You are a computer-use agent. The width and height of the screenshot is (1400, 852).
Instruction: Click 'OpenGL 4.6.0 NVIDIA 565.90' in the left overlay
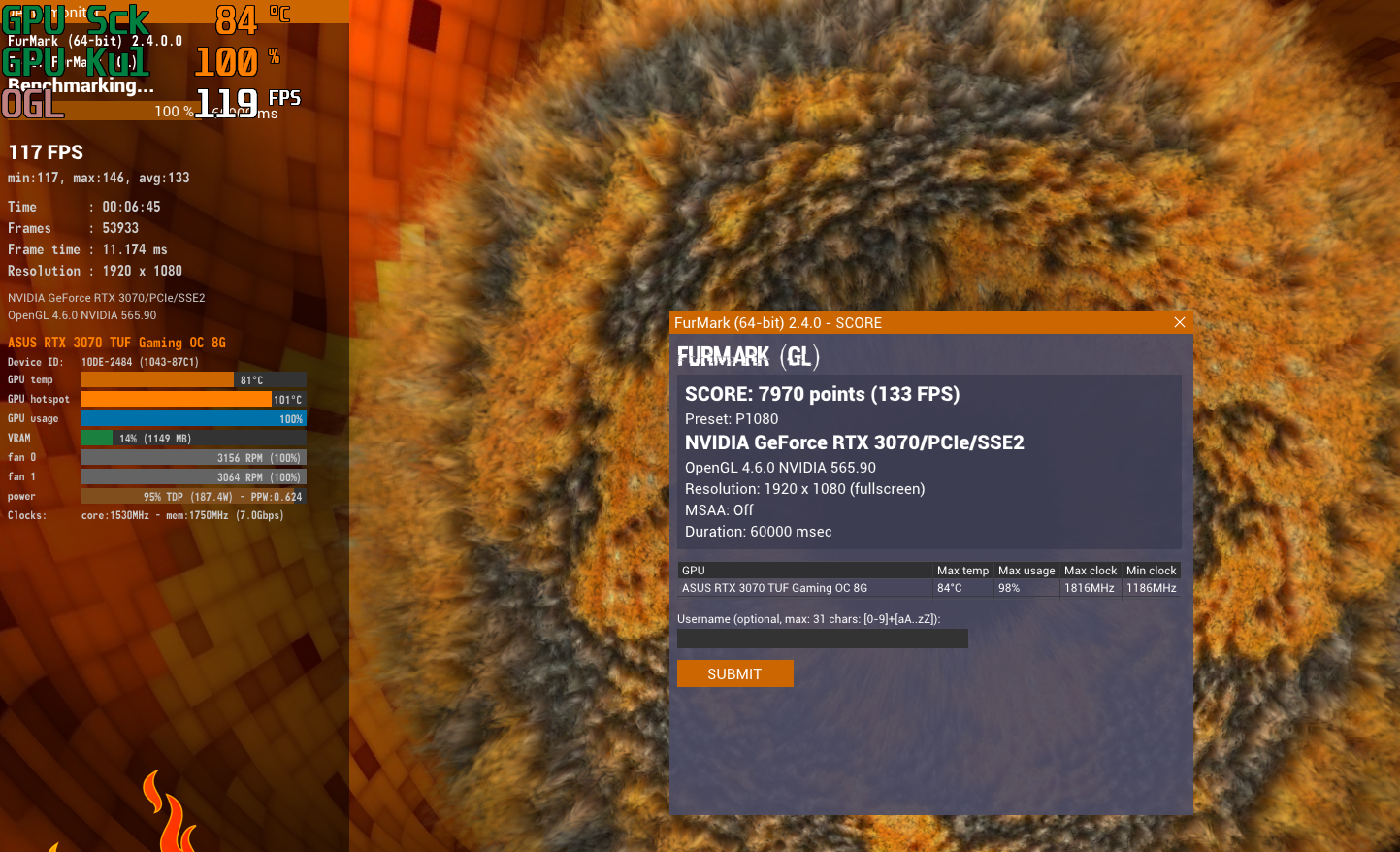[x=81, y=315]
